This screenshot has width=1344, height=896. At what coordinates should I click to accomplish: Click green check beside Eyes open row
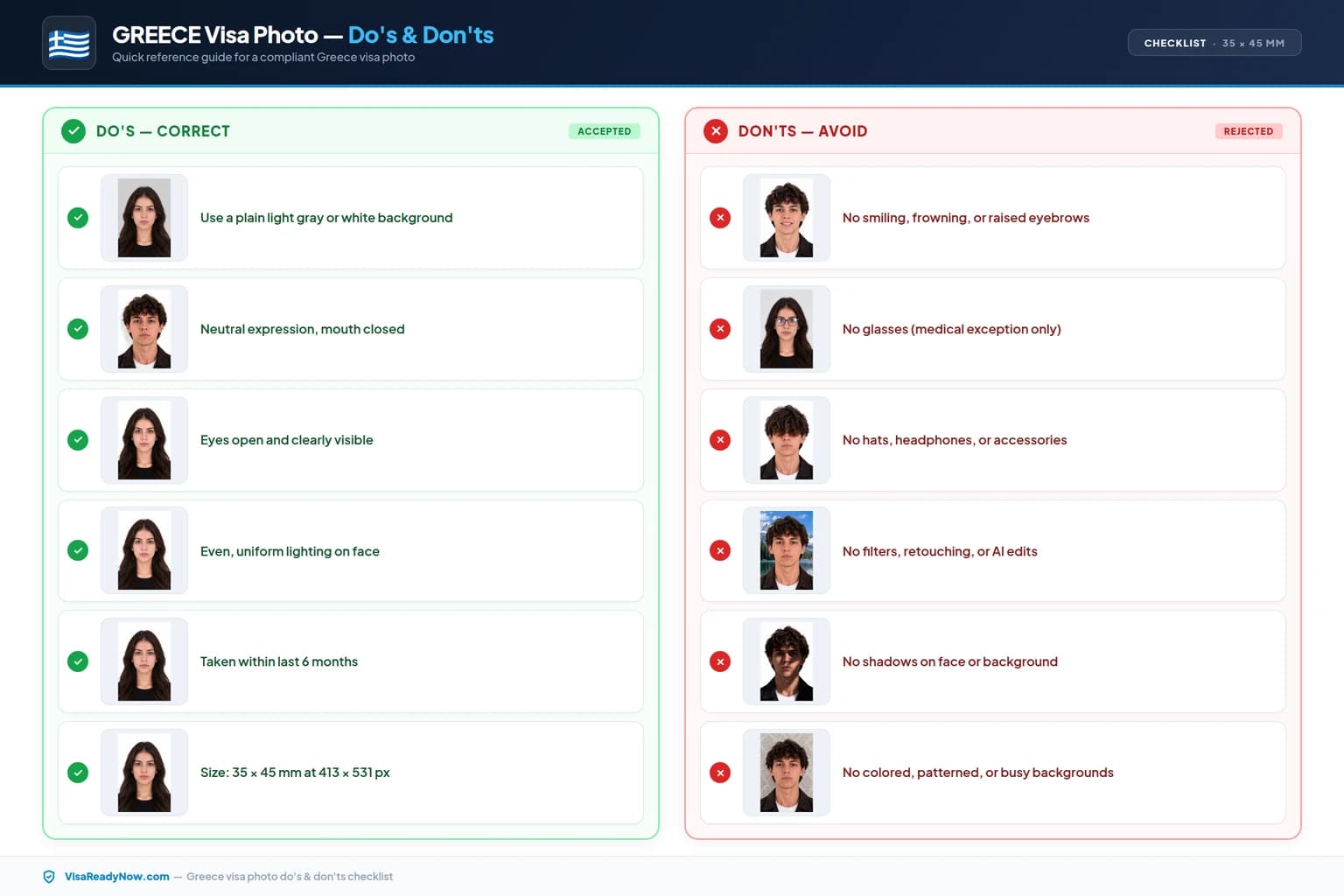coord(78,440)
